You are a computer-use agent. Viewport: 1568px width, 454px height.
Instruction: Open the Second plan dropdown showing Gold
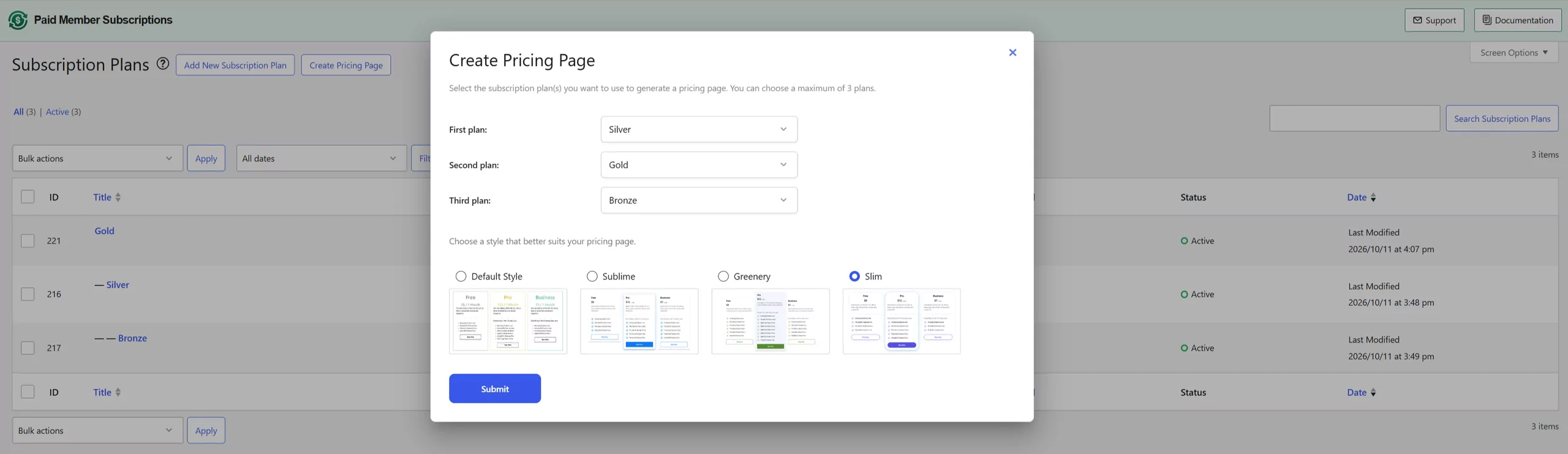699,165
